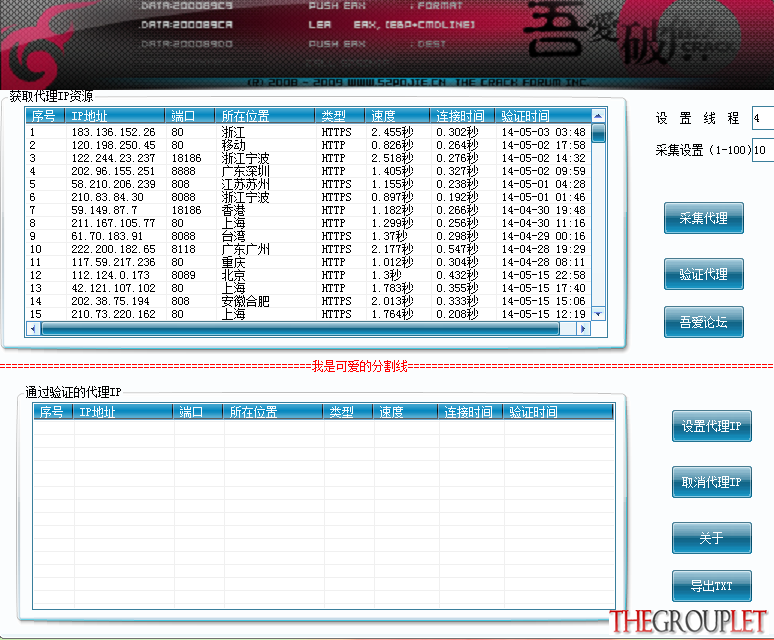Viewport: 774px width, 640px height.
Task: Sort upper list by 端口 column header
Action: click(x=190, y=116)
